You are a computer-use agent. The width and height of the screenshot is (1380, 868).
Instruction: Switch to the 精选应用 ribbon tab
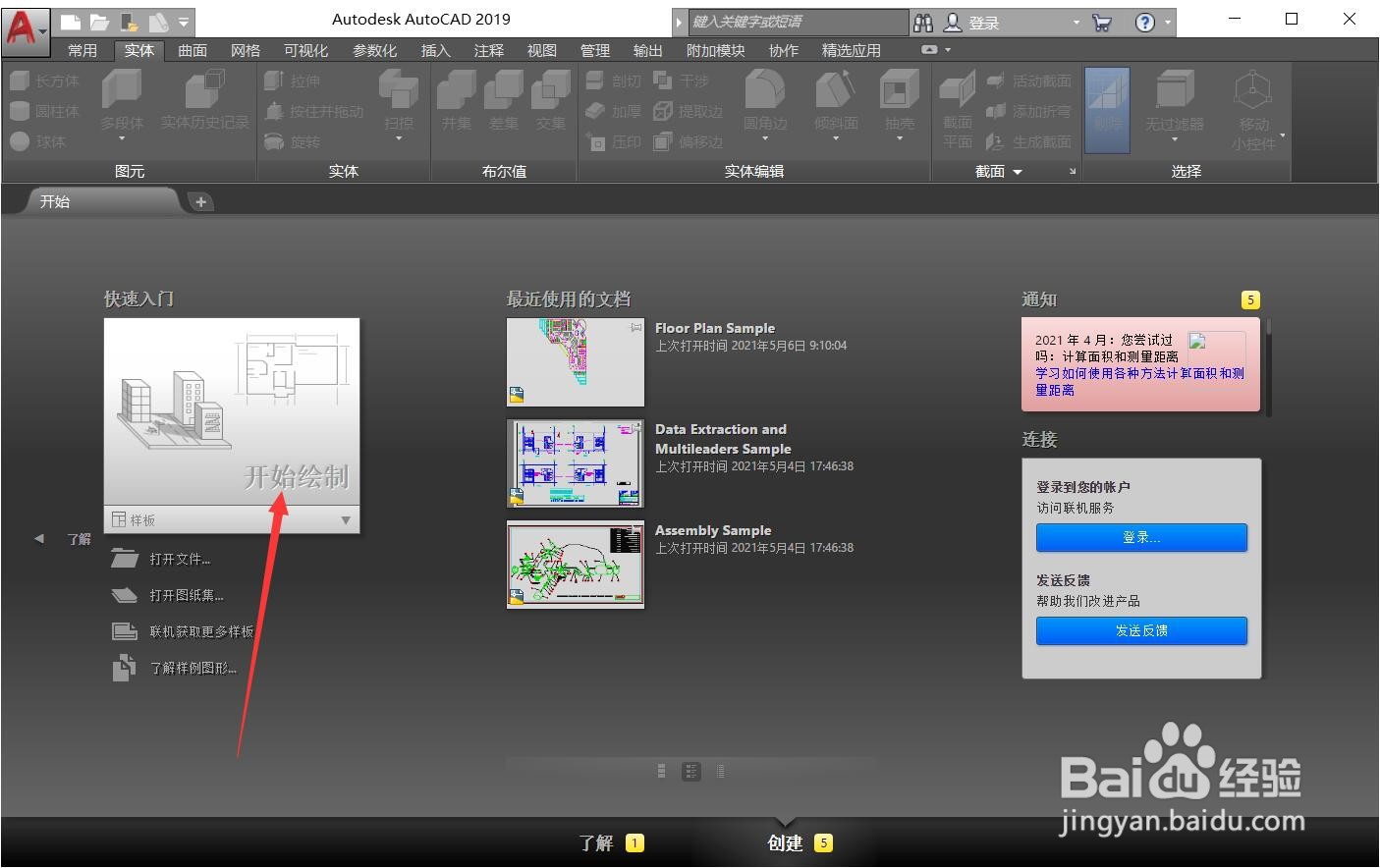click(852, 50)
